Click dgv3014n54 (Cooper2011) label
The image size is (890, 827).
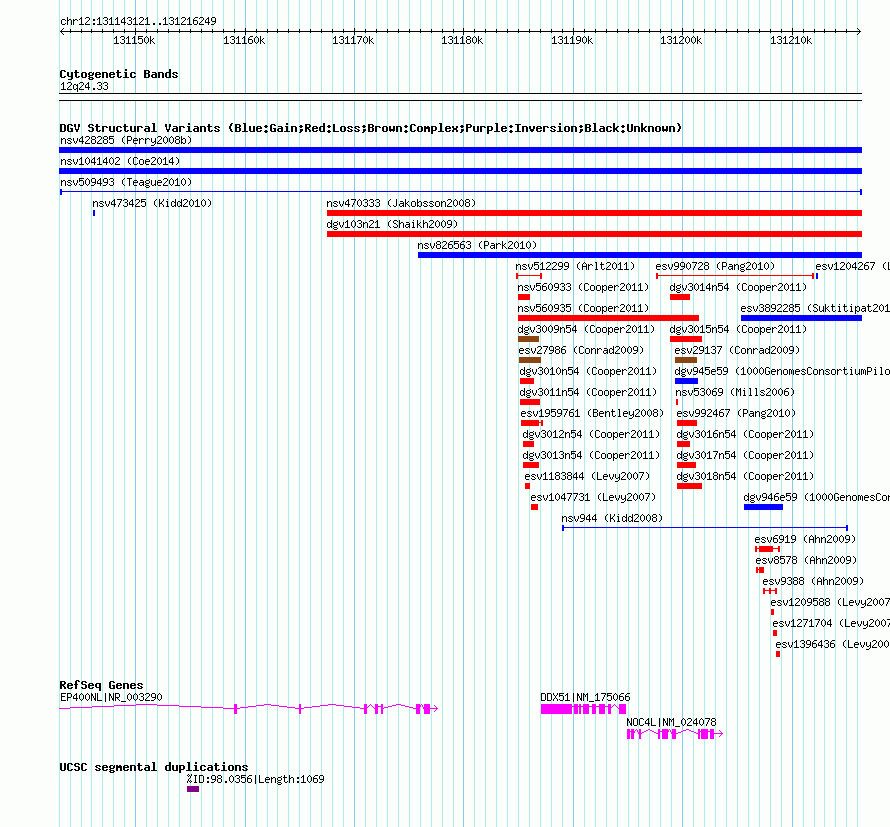coord(738,287)
